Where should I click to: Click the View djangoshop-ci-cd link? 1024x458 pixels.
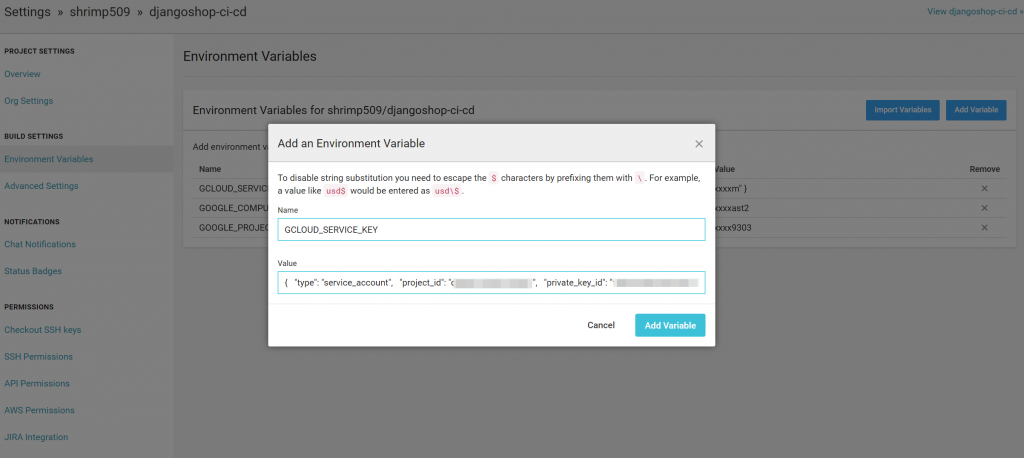point(975,12)
